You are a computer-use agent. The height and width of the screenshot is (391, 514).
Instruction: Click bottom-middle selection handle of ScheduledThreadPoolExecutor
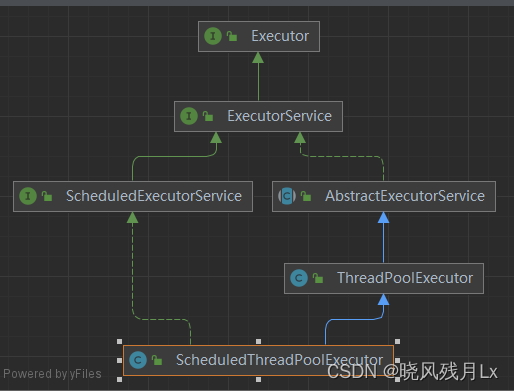(258, 379)
